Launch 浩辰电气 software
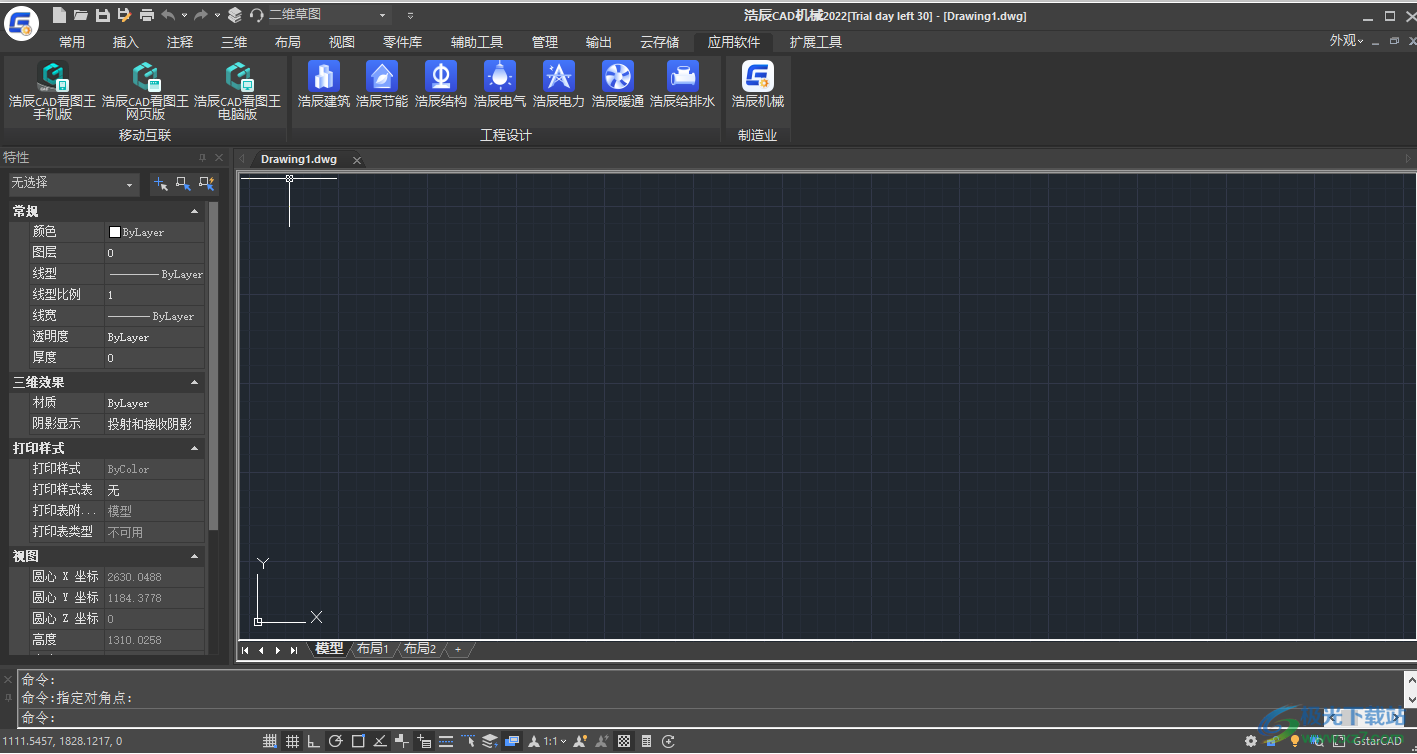The height and width of the screenshot is (754, 1417). pyautogui.click(x=499, y=85)
